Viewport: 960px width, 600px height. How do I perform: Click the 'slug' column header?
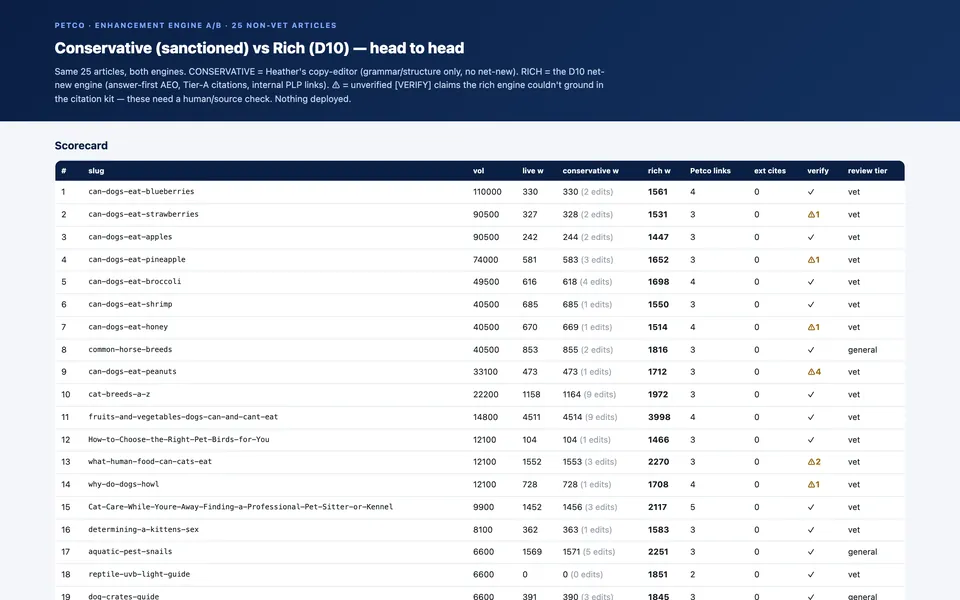pos(96,171)
